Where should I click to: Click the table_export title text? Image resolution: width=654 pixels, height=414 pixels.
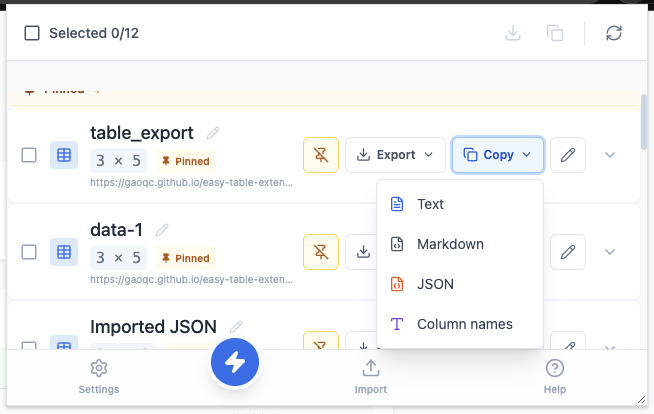(142, 133)
